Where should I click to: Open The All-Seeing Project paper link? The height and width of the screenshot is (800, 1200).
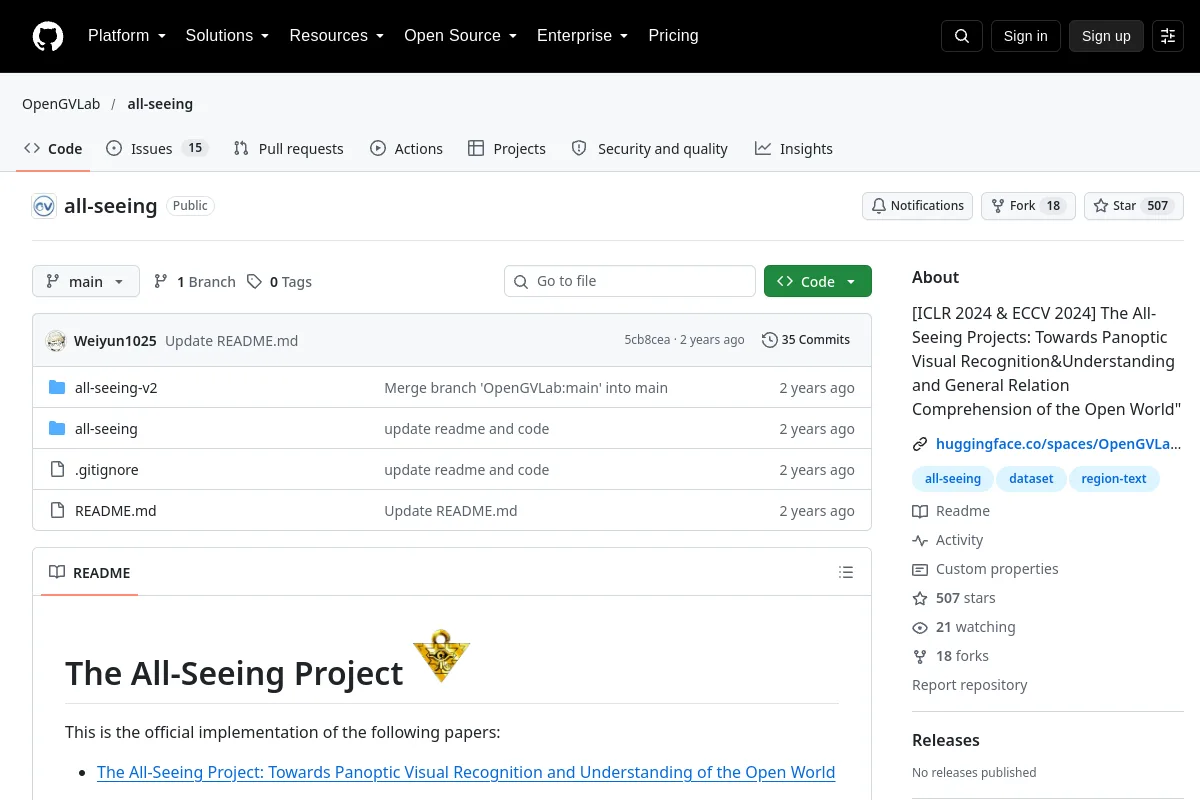pos(466,772)
